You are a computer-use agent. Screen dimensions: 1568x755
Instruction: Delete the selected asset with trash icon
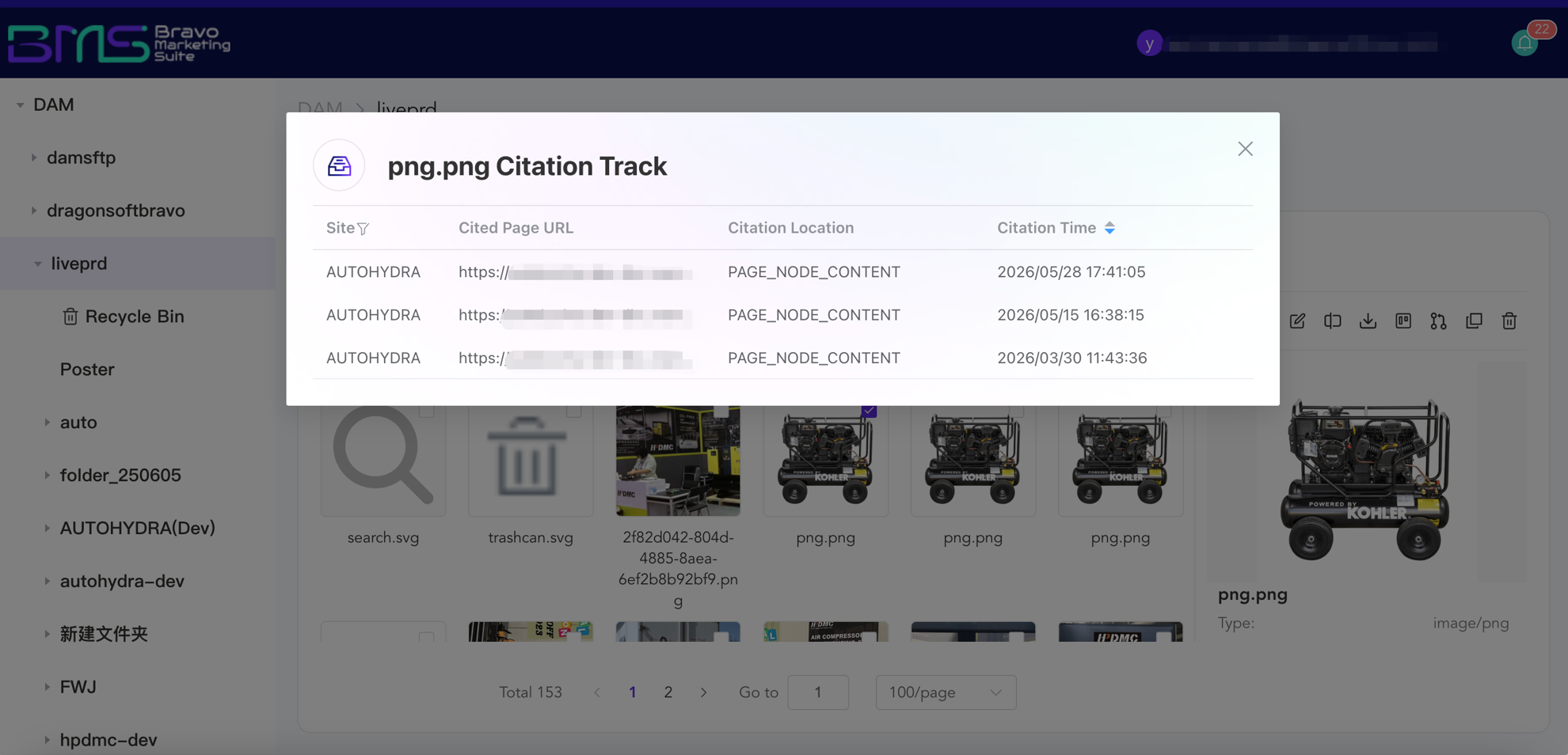tap(1509, 321)
